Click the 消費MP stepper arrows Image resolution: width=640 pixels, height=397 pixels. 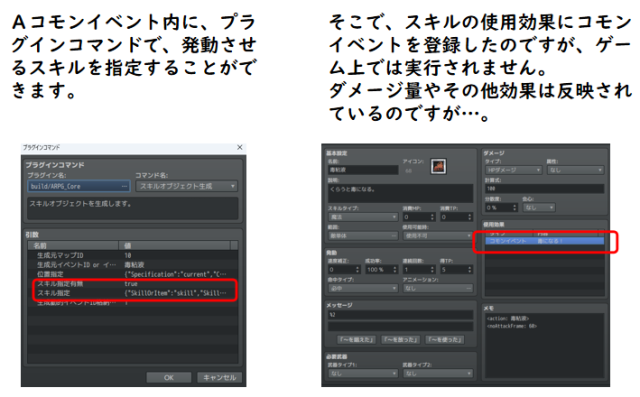coord(432,217)
